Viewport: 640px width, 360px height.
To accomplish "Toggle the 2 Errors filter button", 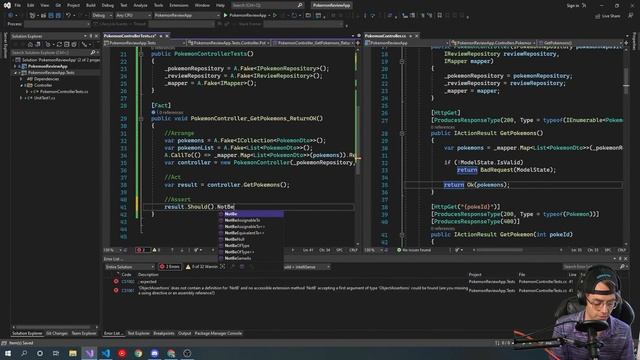I will [x=170, y=267].
